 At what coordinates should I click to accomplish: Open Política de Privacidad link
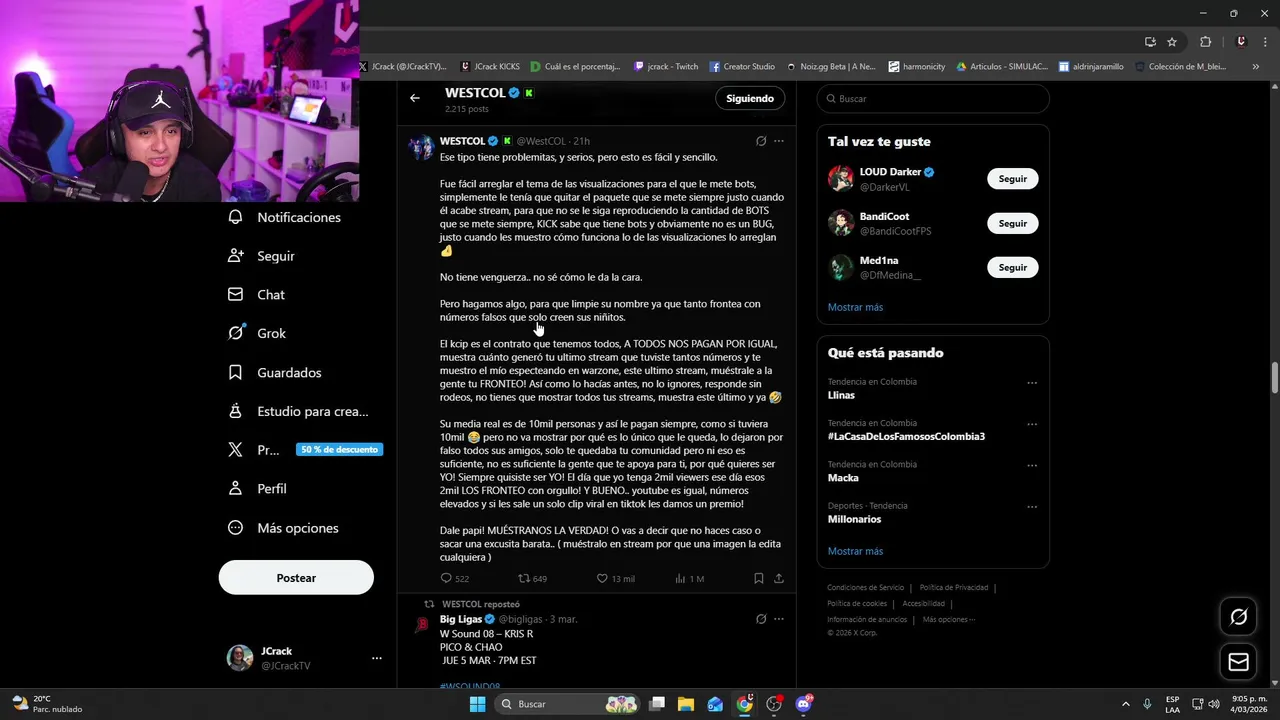coord(954,588)
